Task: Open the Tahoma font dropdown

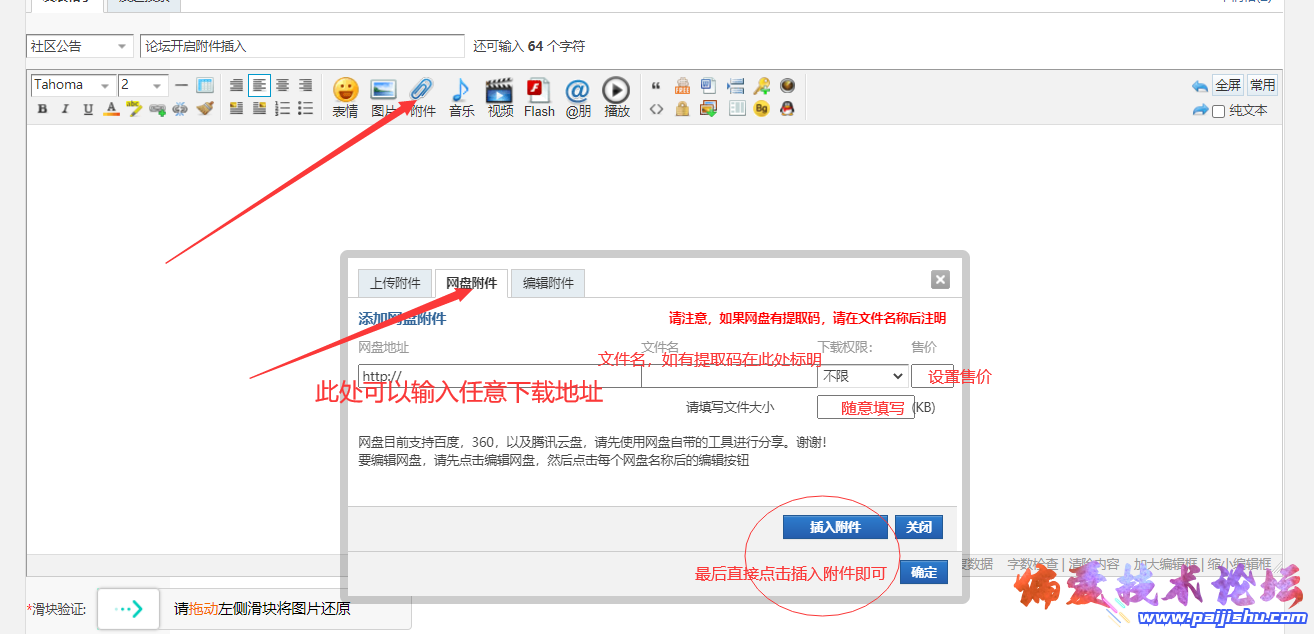Action: coord(72,85)
